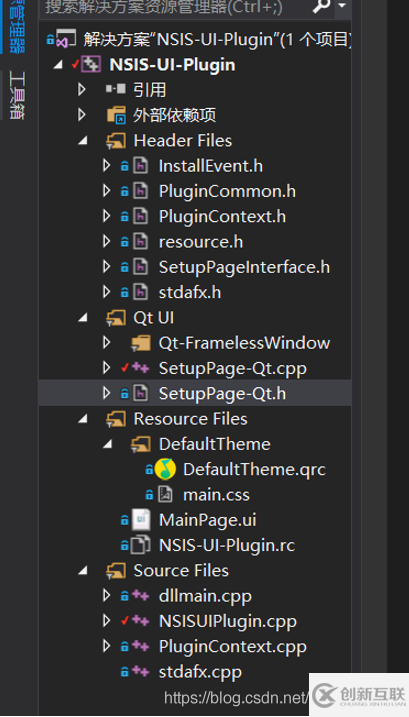Collapse the NSIS-UI-Plugin project node
This screenshot has width=409, height=717.
point(58,65)
